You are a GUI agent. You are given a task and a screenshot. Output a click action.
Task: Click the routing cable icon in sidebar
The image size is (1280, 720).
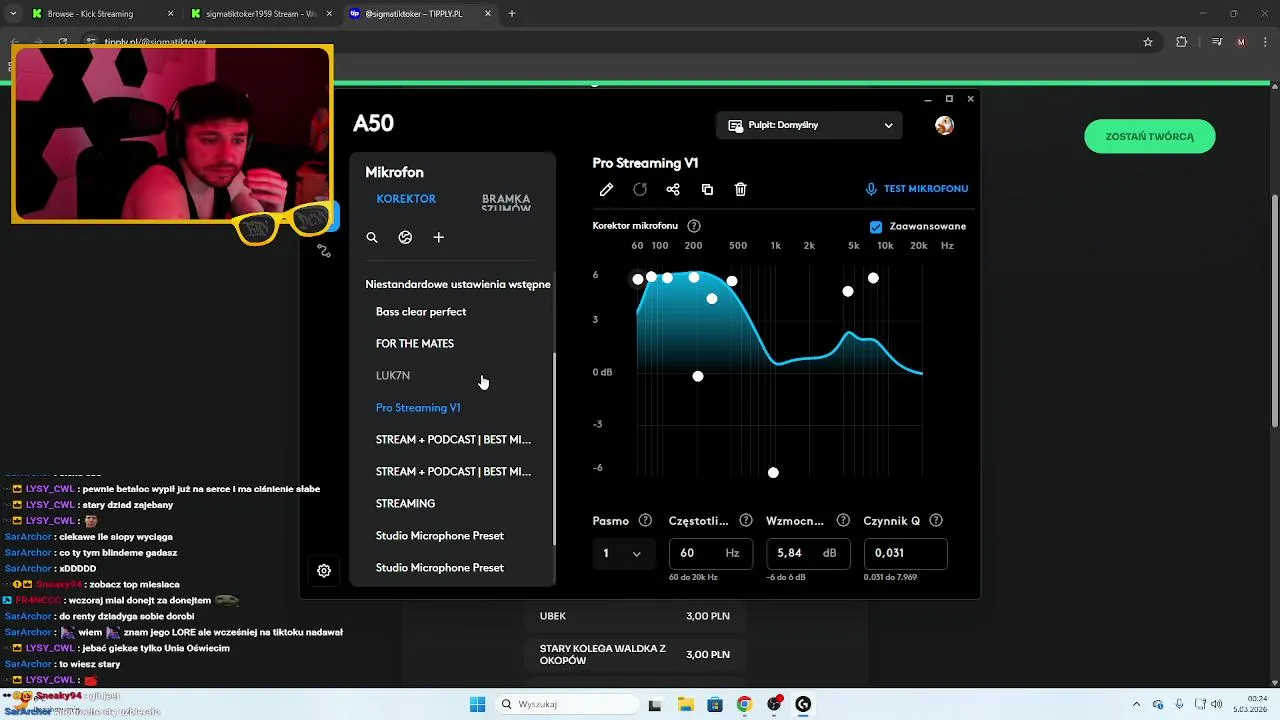pyautogui.click(x=324, y=251)
